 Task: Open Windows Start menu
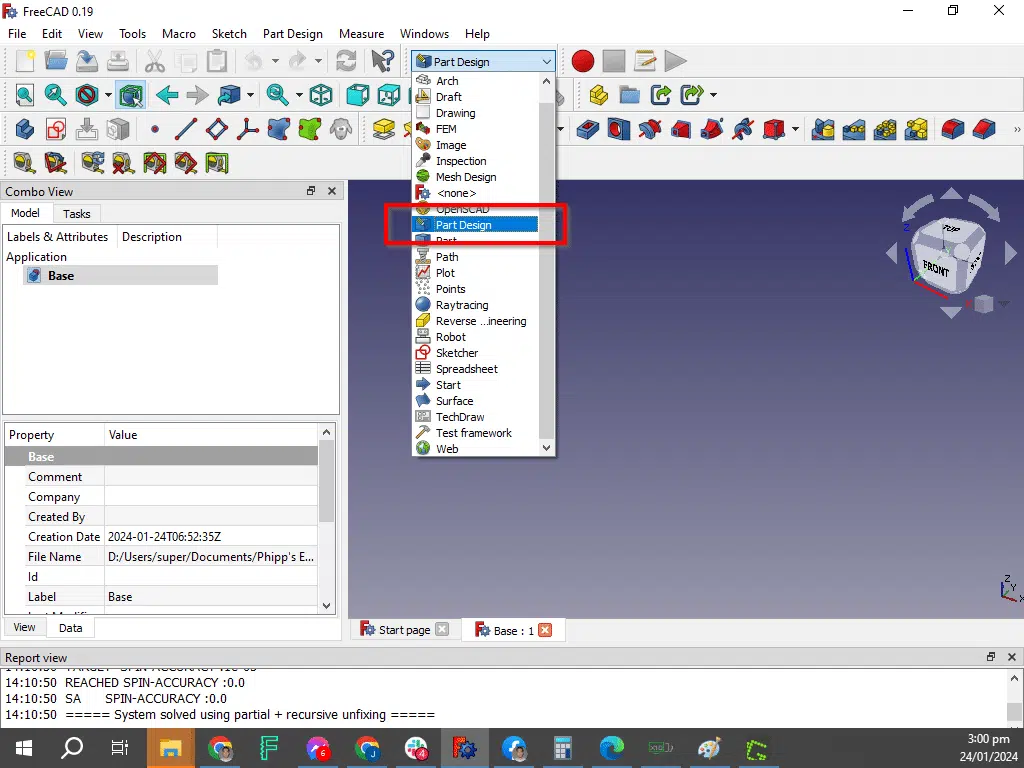tap(24, 748)
